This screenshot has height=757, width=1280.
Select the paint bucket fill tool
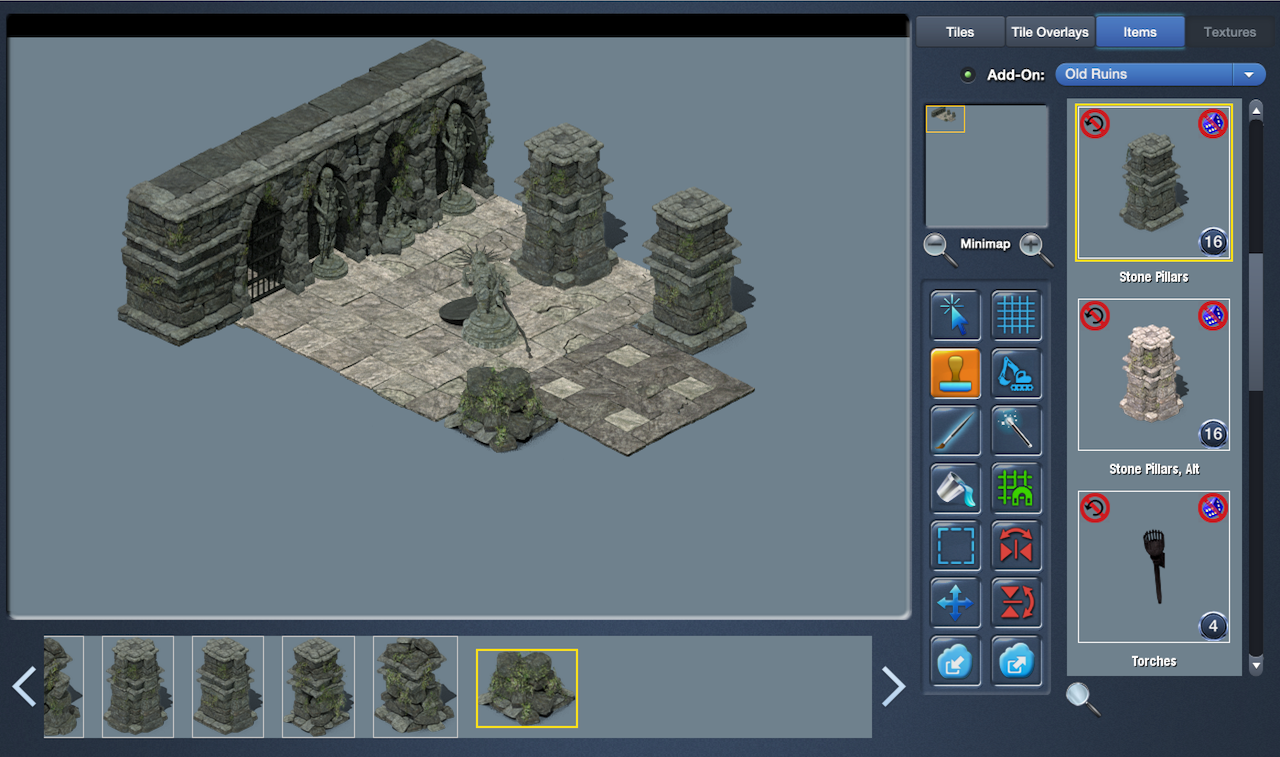coord(955,488)
